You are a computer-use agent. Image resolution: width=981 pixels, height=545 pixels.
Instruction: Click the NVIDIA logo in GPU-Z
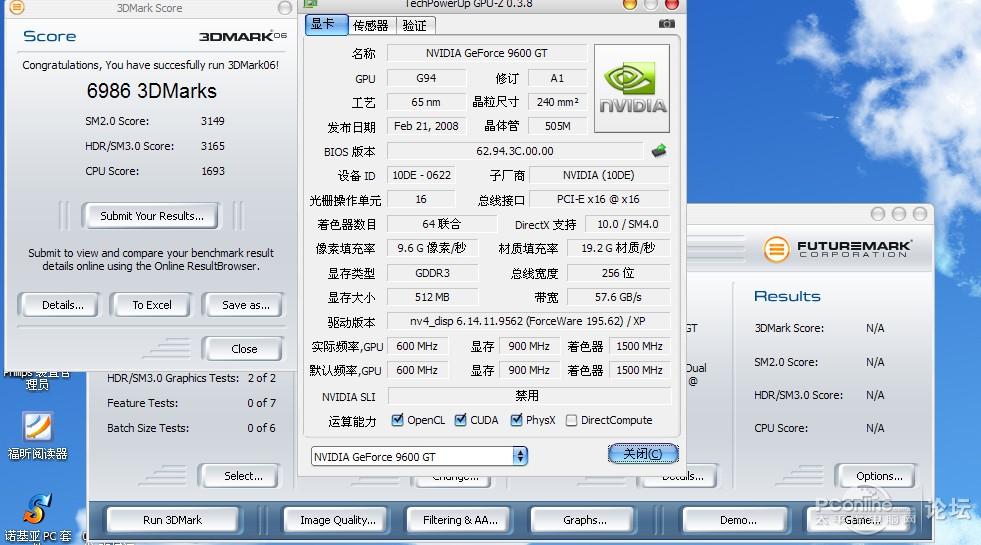point(631,88)
